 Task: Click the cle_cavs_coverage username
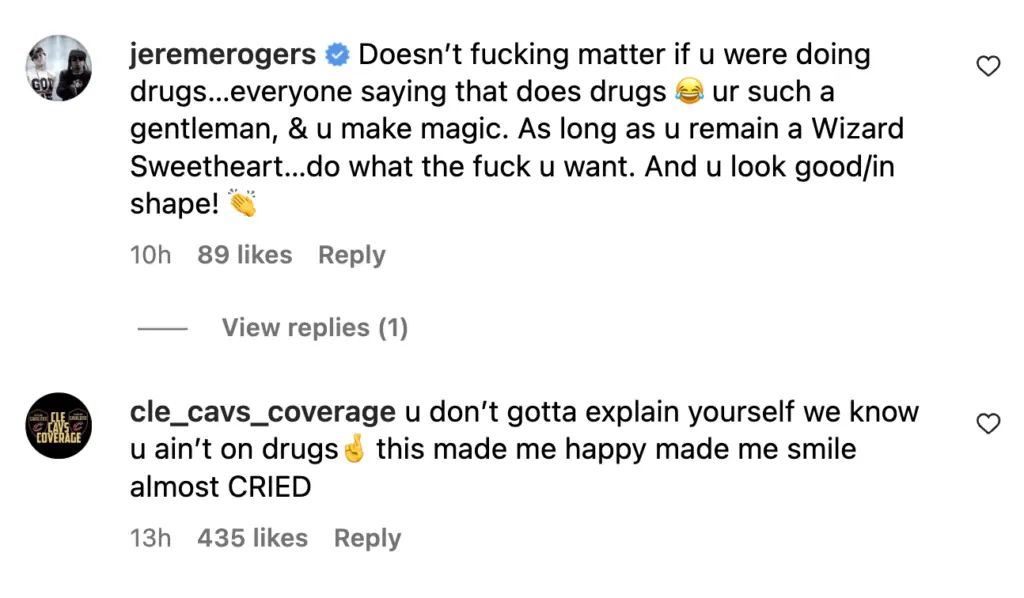tap(262, 412)
